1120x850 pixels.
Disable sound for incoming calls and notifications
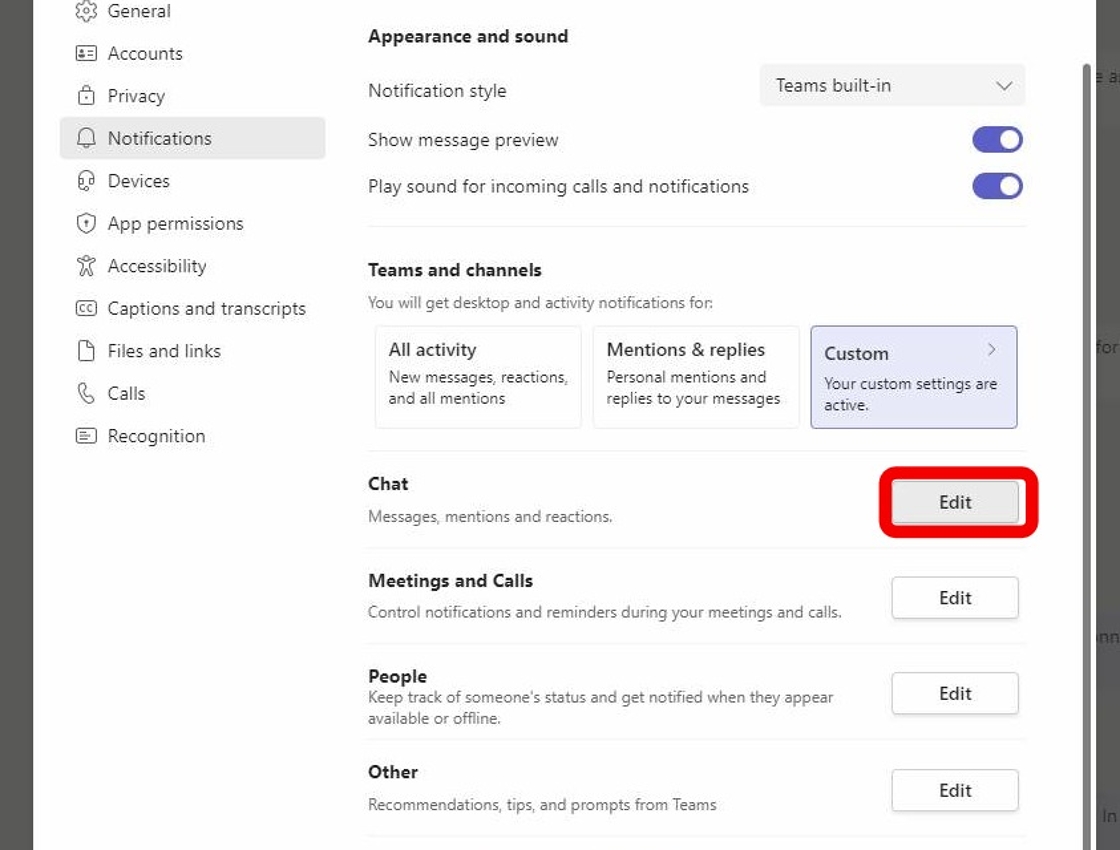[997, 186]
